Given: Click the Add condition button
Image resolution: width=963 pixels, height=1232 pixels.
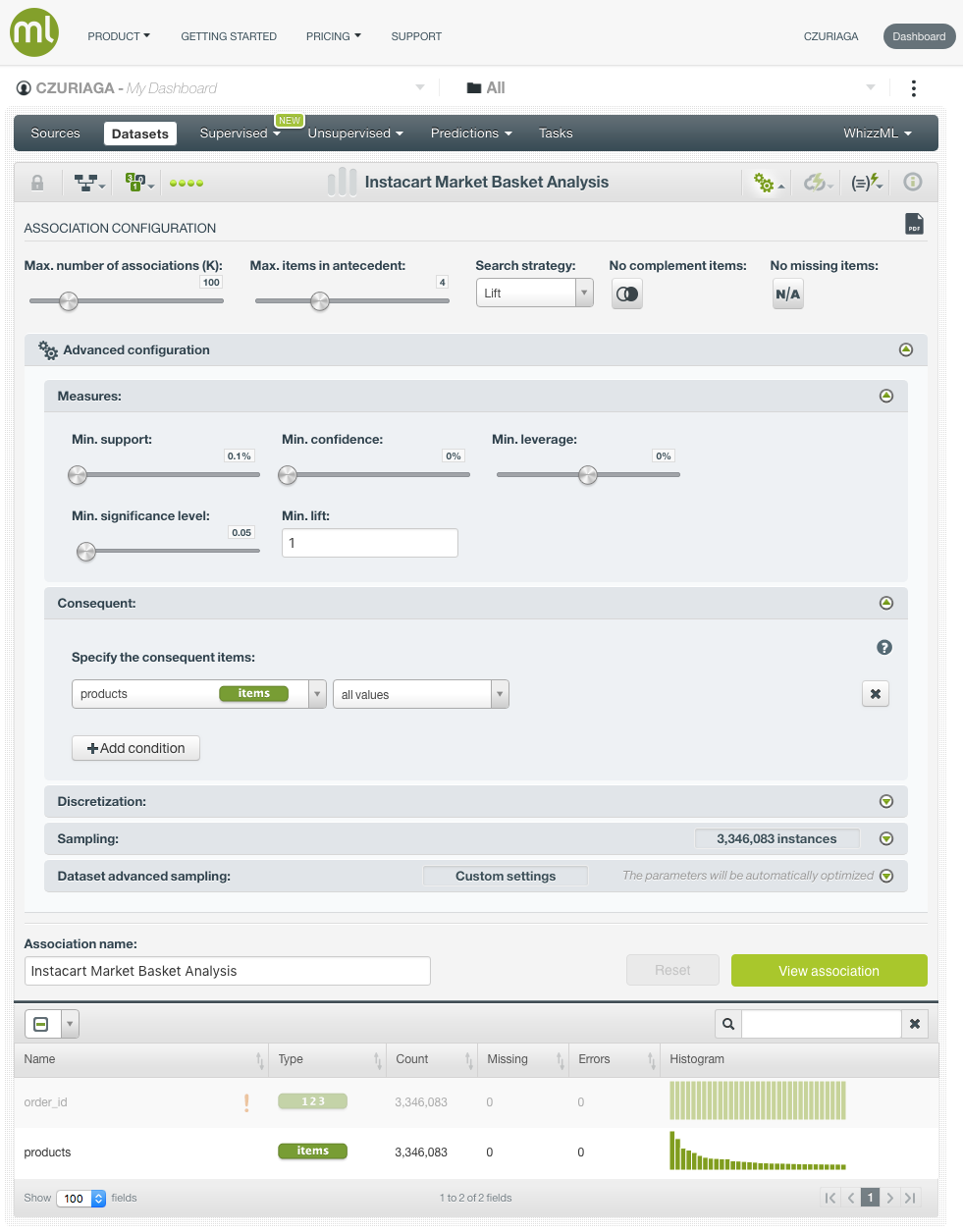Looking at the screenshot, I should [135, 748].
